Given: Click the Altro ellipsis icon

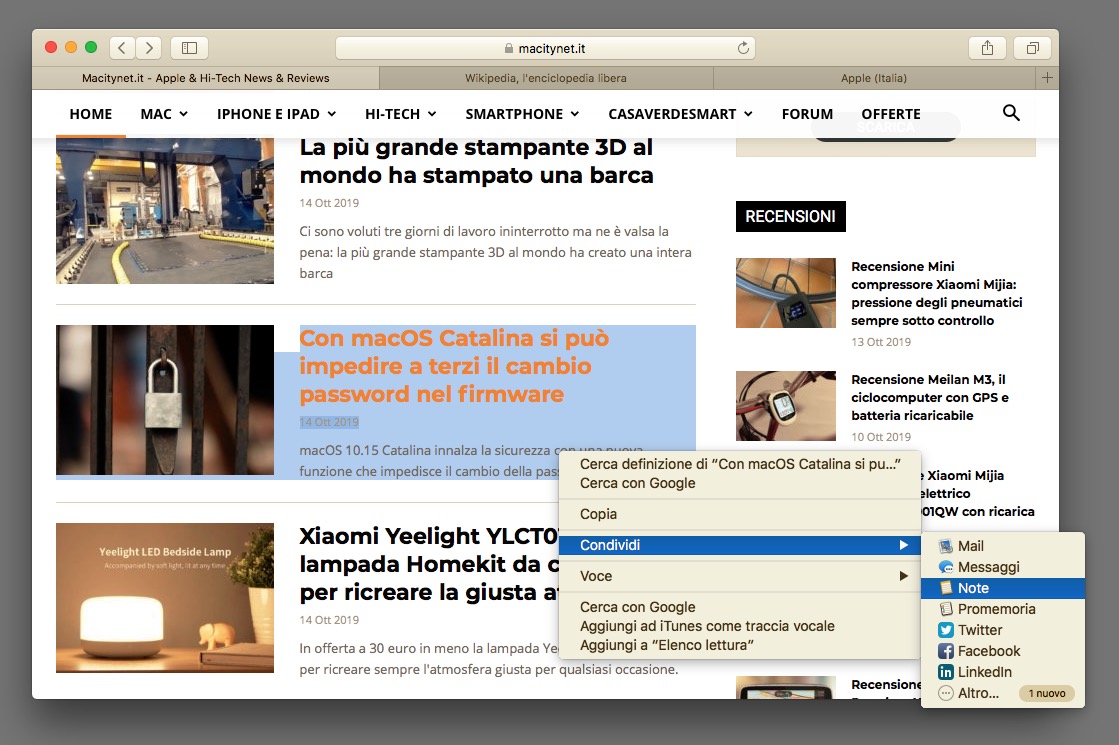Looking at the screenshot, I should click(x=946, y=693).
